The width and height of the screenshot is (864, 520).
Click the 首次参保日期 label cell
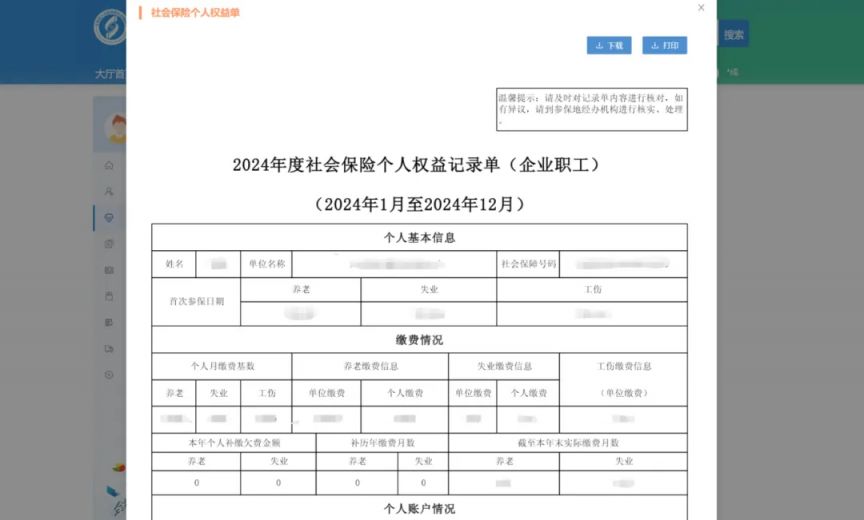click(196, 301)
